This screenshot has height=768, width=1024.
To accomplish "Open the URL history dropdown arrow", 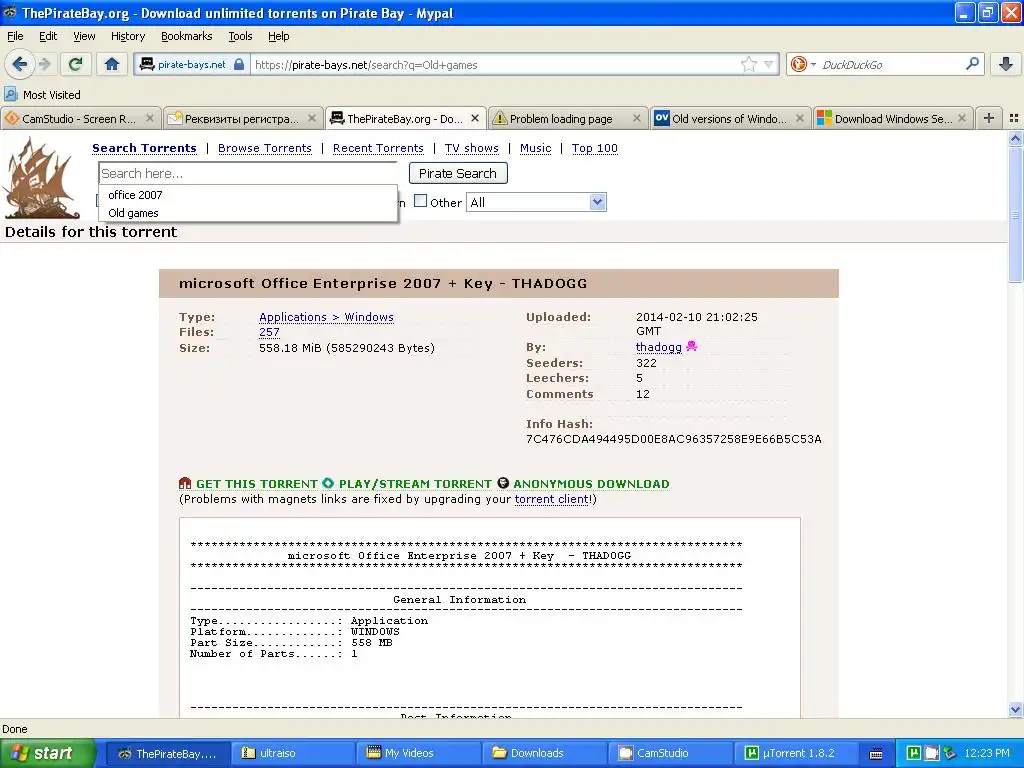I will point(769,64).
